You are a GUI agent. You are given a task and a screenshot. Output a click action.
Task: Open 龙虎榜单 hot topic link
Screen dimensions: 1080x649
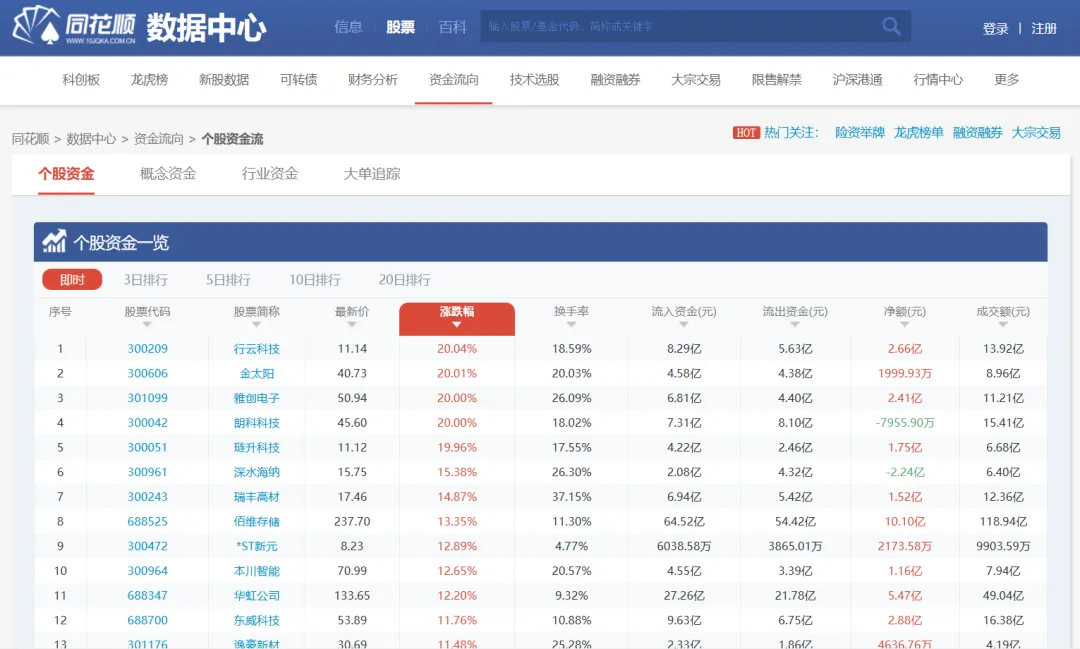coord(918,132)
